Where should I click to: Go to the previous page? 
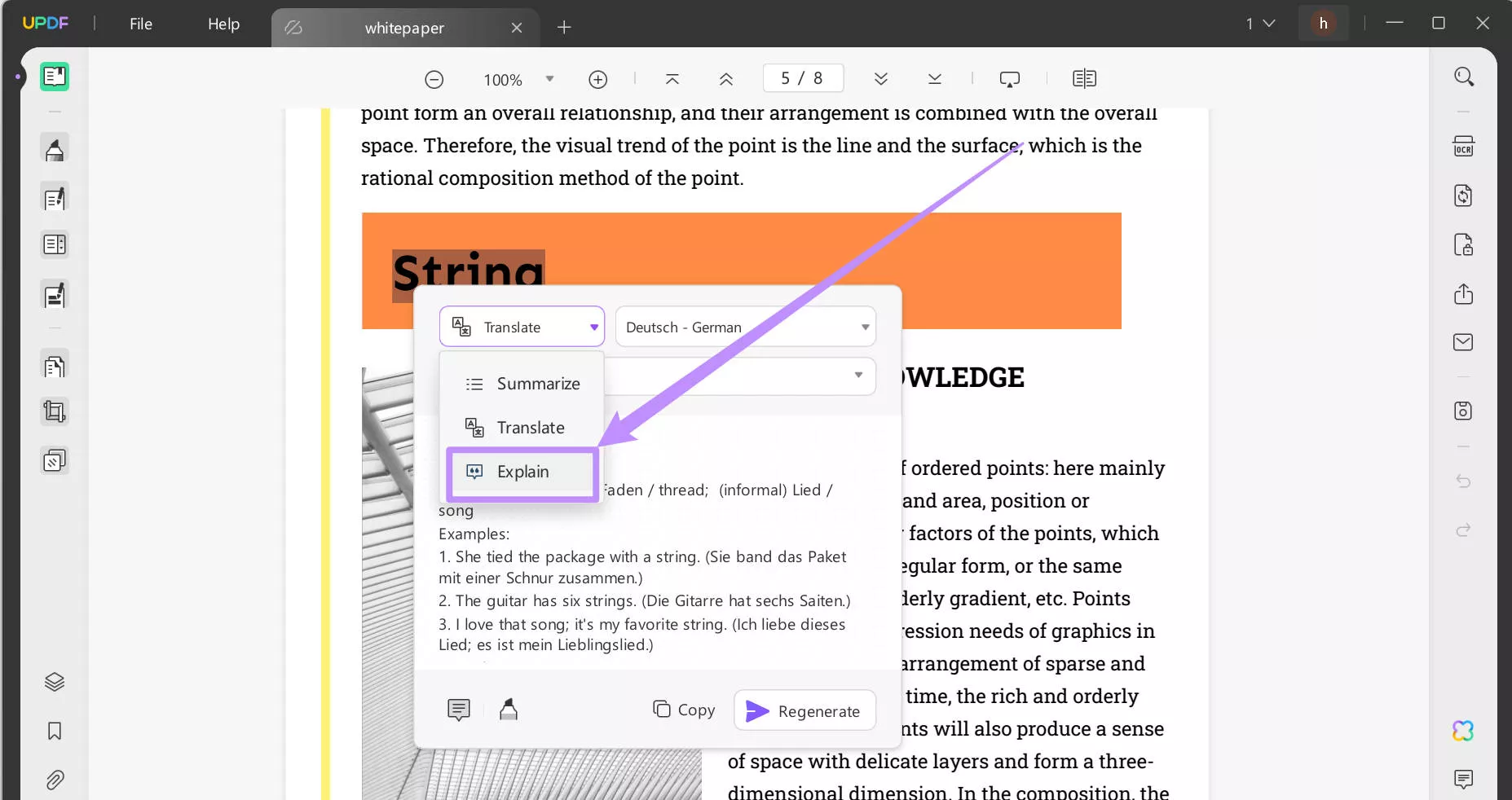click(x=726, y=79)
